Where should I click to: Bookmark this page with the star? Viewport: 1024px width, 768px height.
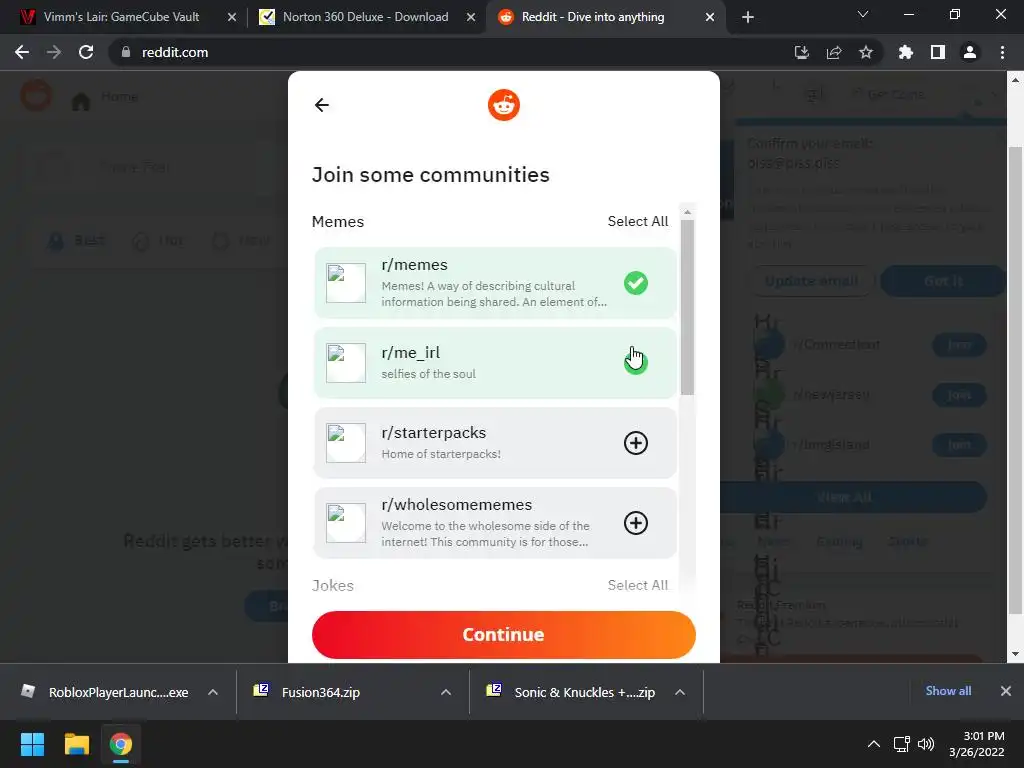tap(866, 52)
